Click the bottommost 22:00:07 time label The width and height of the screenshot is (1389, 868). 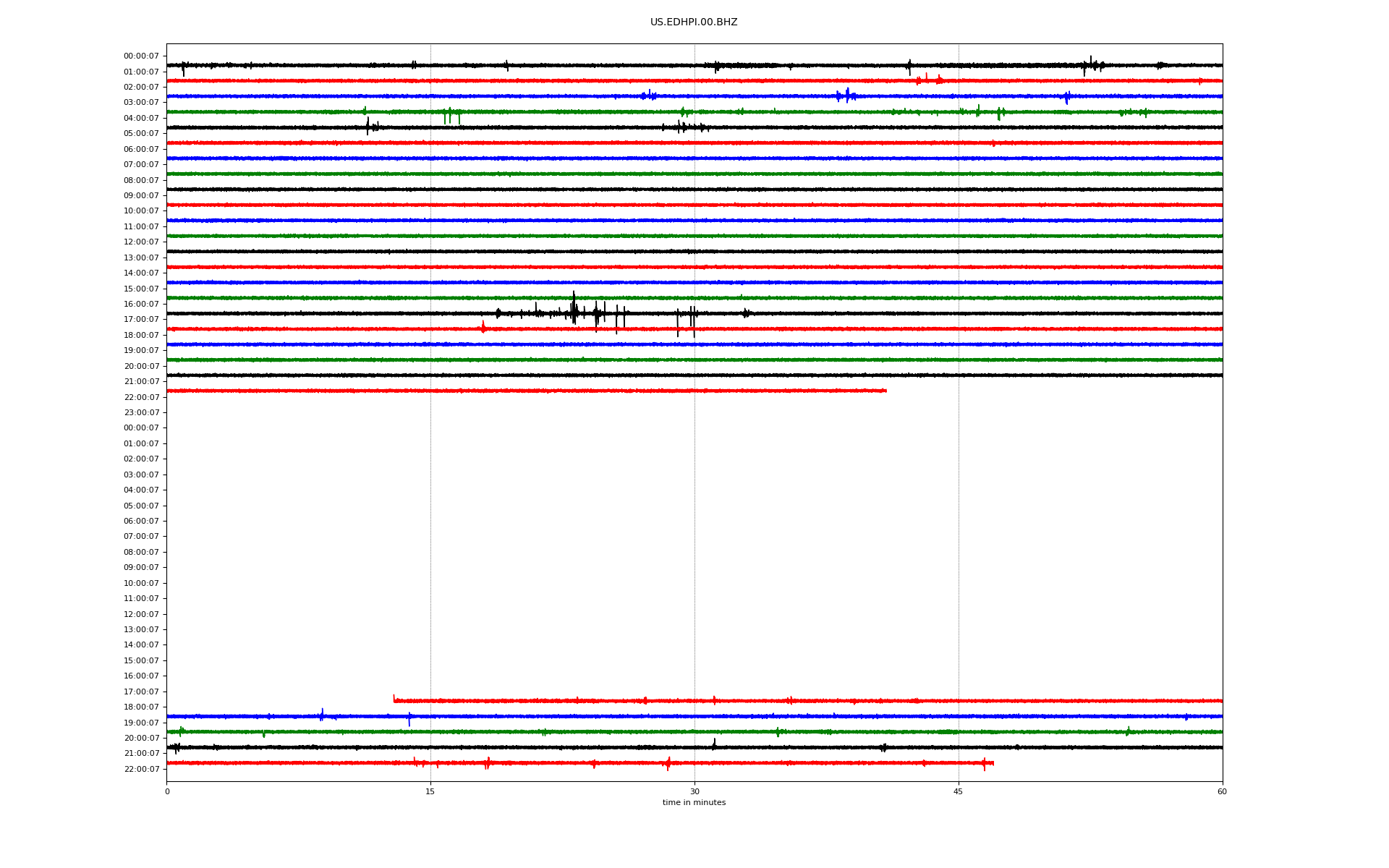pos(141,769)
